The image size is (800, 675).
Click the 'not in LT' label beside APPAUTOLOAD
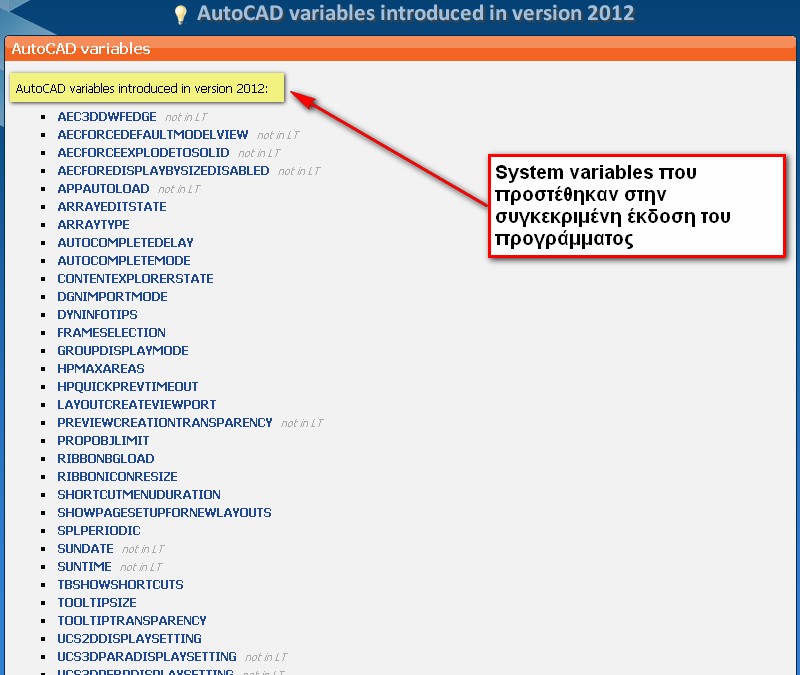point(179,189)
